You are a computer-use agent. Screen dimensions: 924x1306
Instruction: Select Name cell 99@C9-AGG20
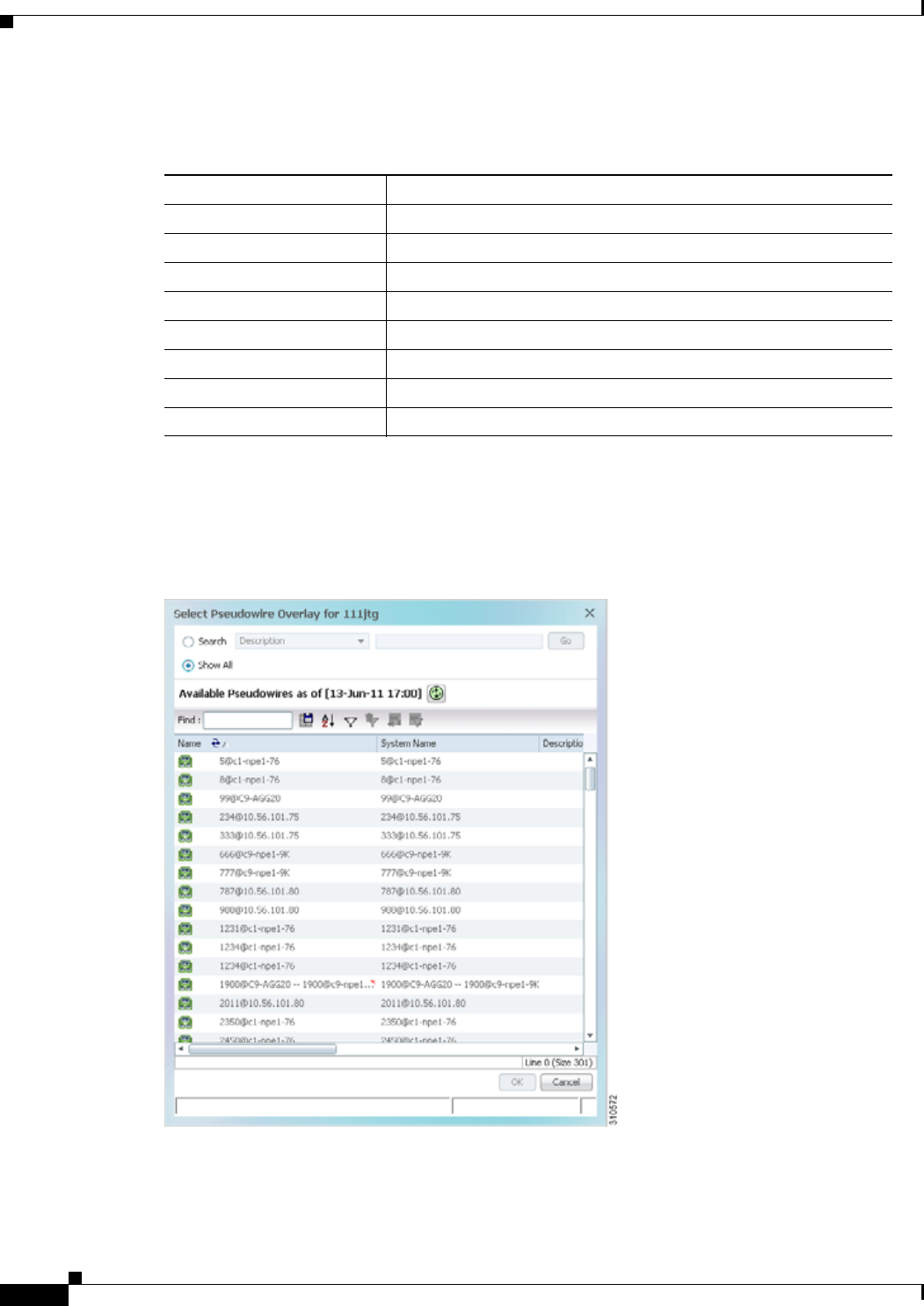(x=250, y=799)
